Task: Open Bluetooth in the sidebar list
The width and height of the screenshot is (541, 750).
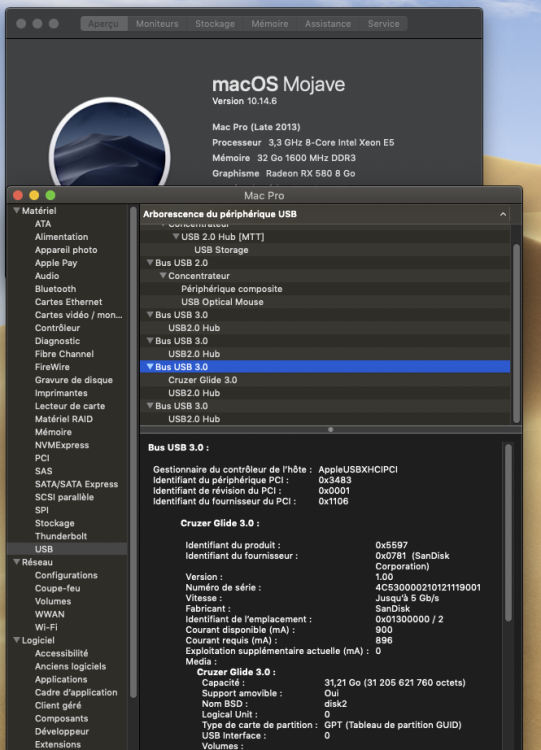Action: [x=55, y=289]
